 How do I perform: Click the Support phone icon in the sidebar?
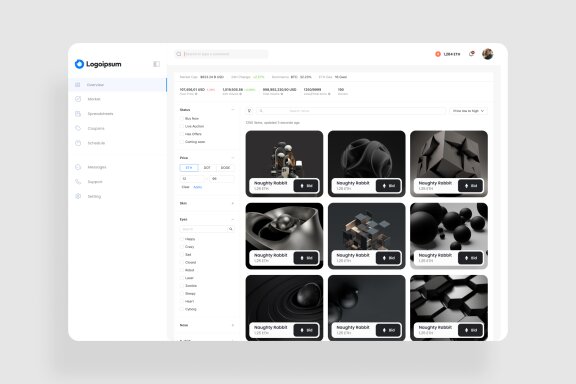tap(78, 182)
